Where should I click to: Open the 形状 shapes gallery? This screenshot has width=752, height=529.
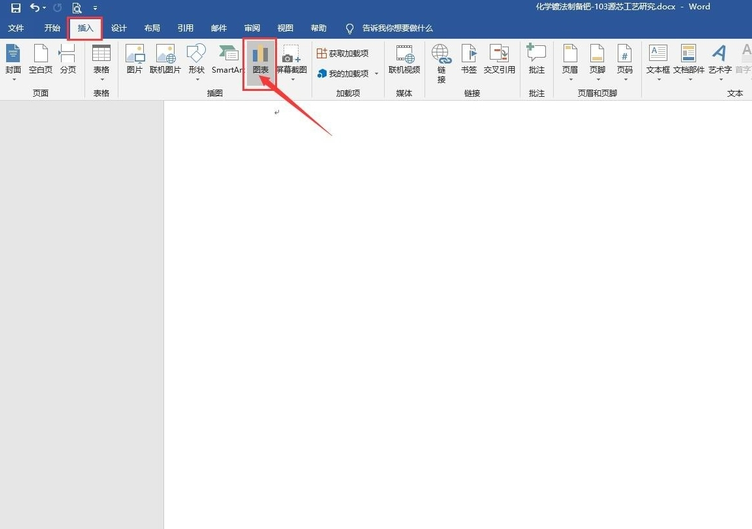pos(197,61)
